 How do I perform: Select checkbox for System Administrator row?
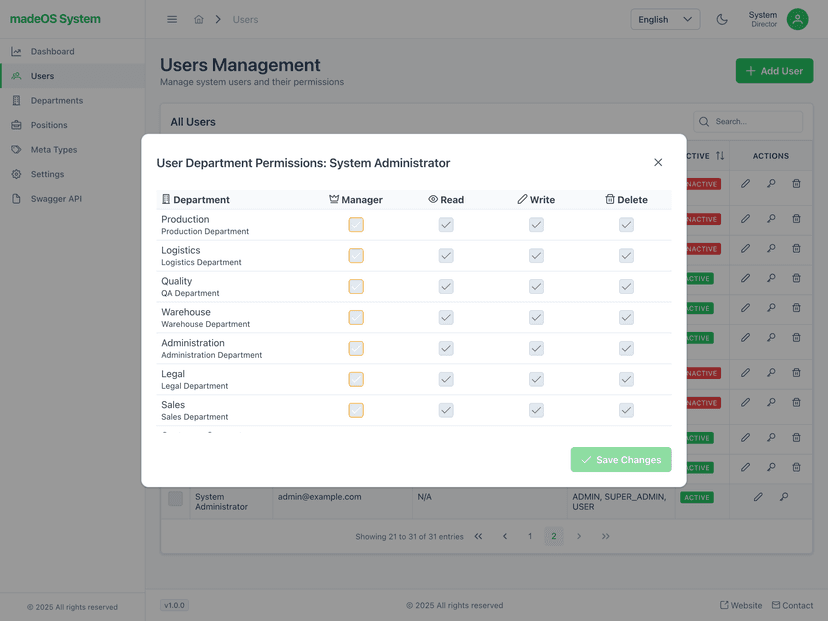pos(175,498)
